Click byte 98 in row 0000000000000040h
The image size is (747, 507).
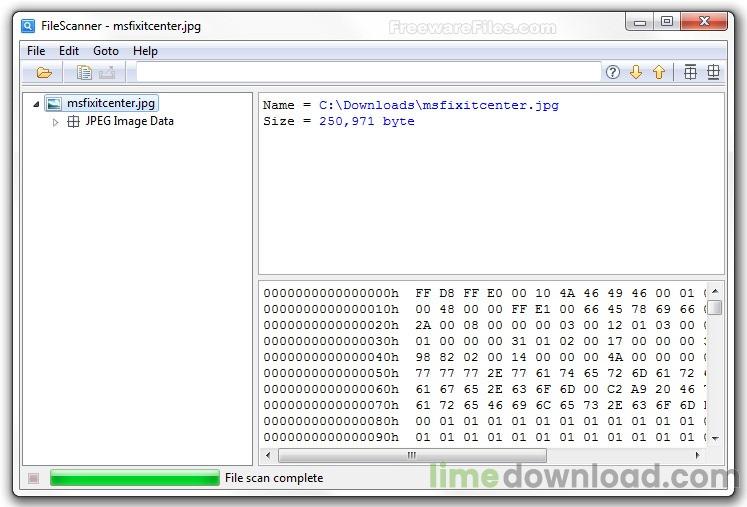coord(423,357)
